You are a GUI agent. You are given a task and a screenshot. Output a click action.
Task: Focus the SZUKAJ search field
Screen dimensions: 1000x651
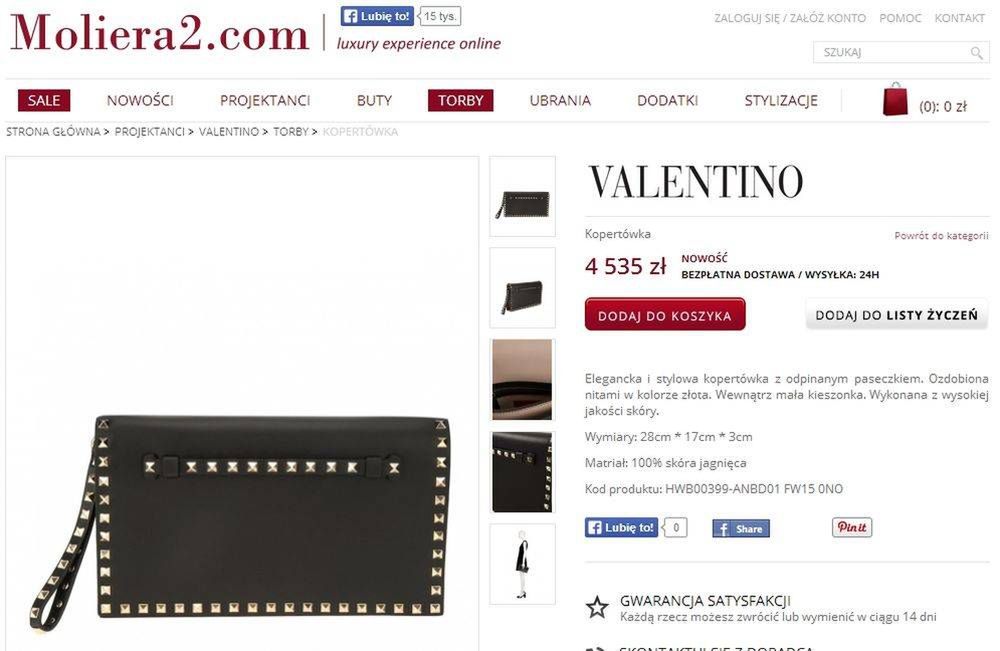click(891, 52)
